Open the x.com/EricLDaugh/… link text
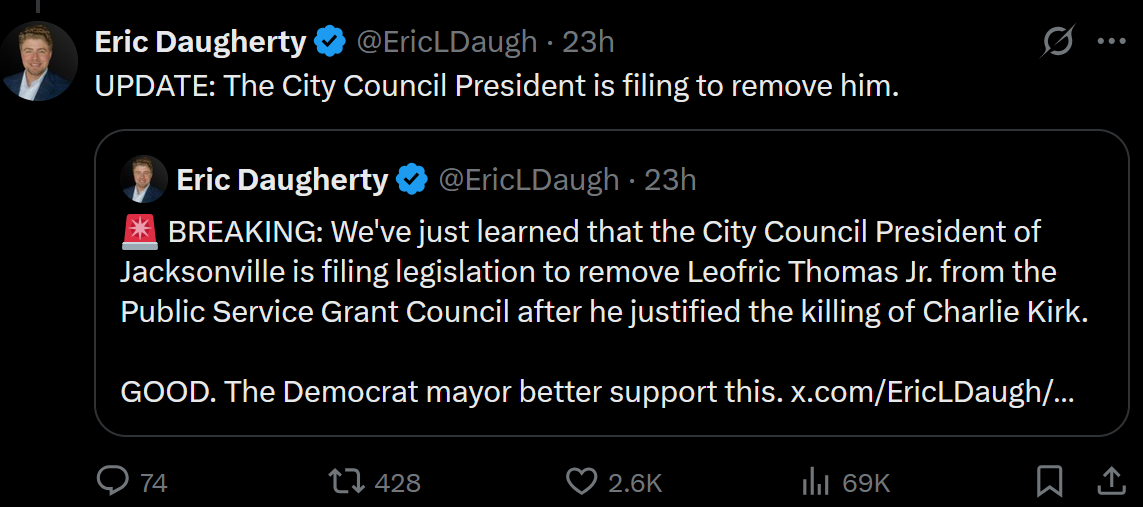The height and width of the screenshot is (507, 1143). [x=932, y=393]
